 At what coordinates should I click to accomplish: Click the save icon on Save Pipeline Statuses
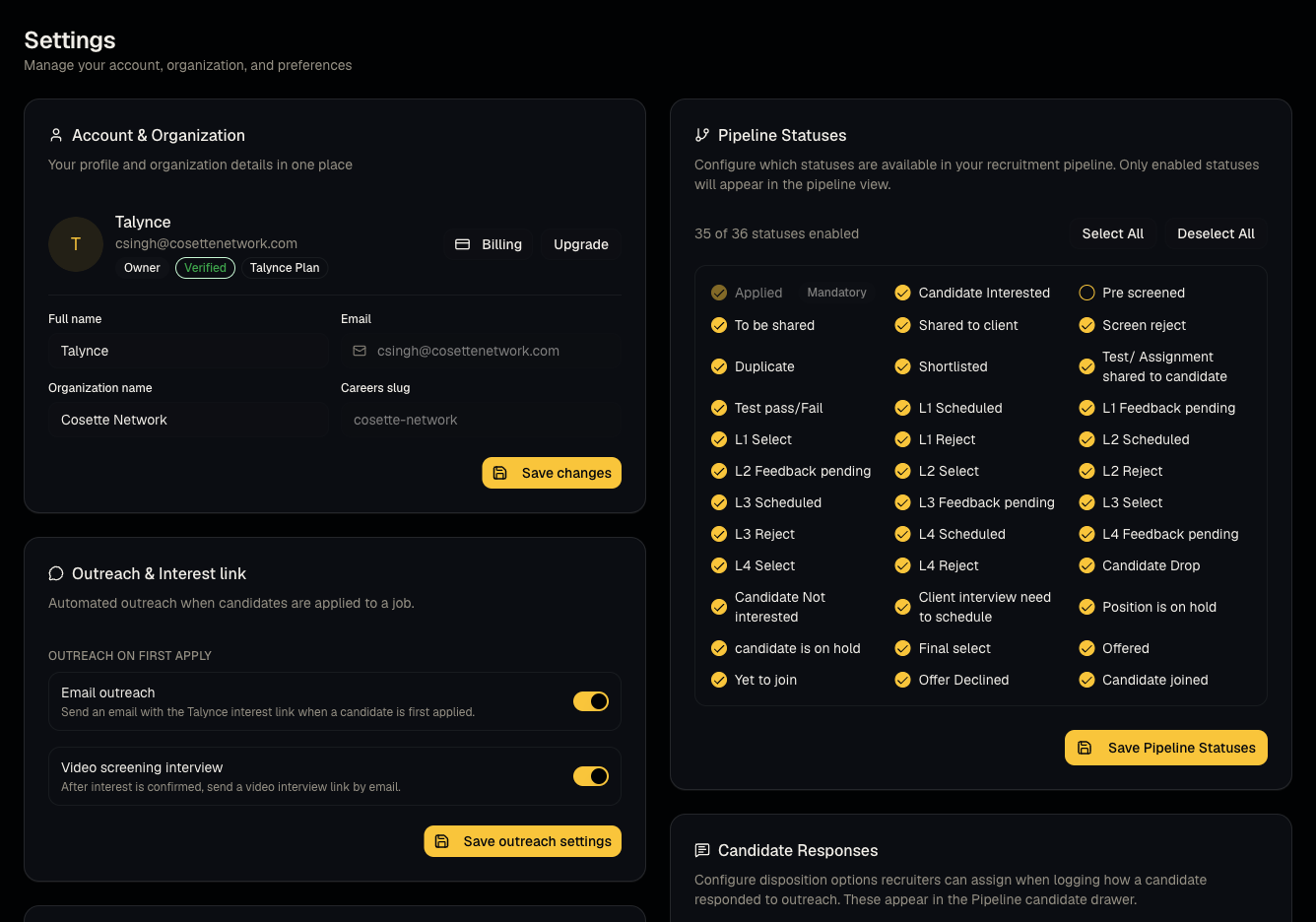(x=1085, y=748)
